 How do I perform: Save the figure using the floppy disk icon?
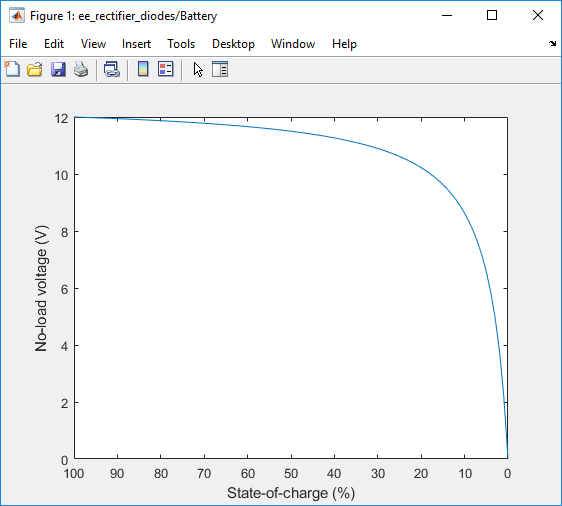[x=58, y=69]
